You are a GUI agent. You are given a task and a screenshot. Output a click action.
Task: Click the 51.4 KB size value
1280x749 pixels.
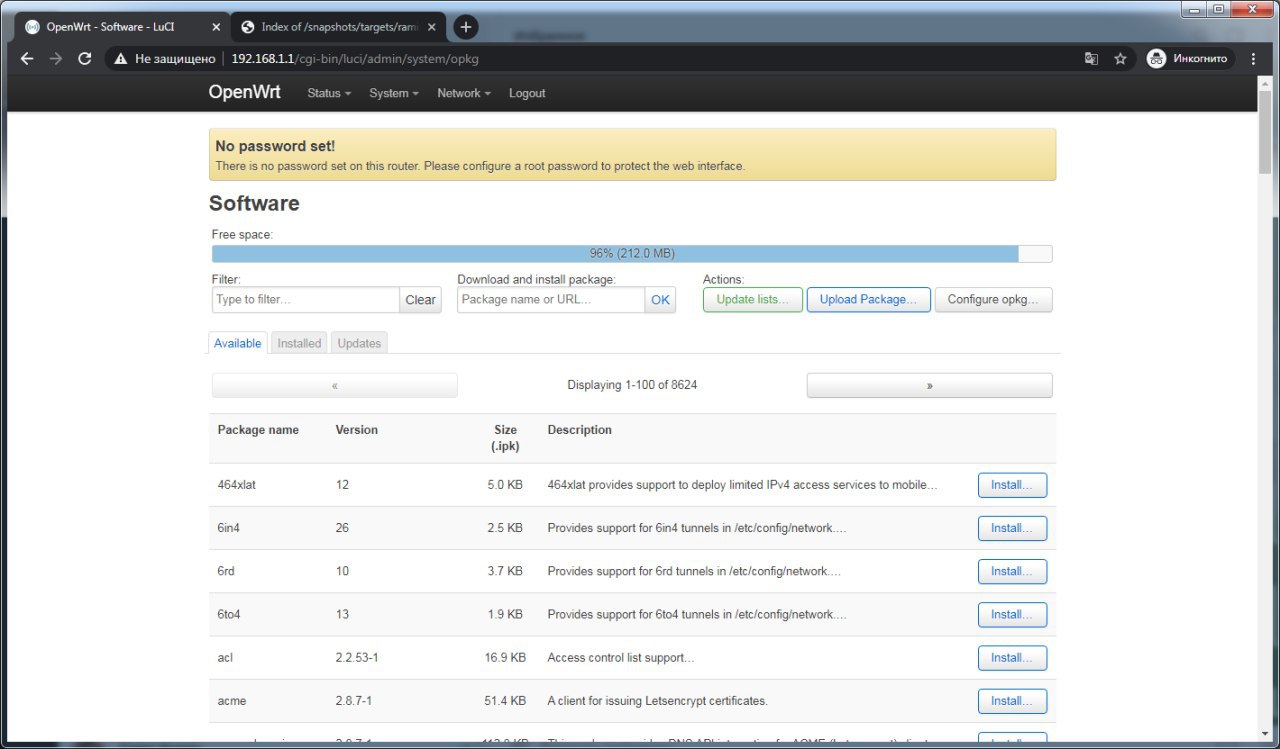[x=505, y=701]
